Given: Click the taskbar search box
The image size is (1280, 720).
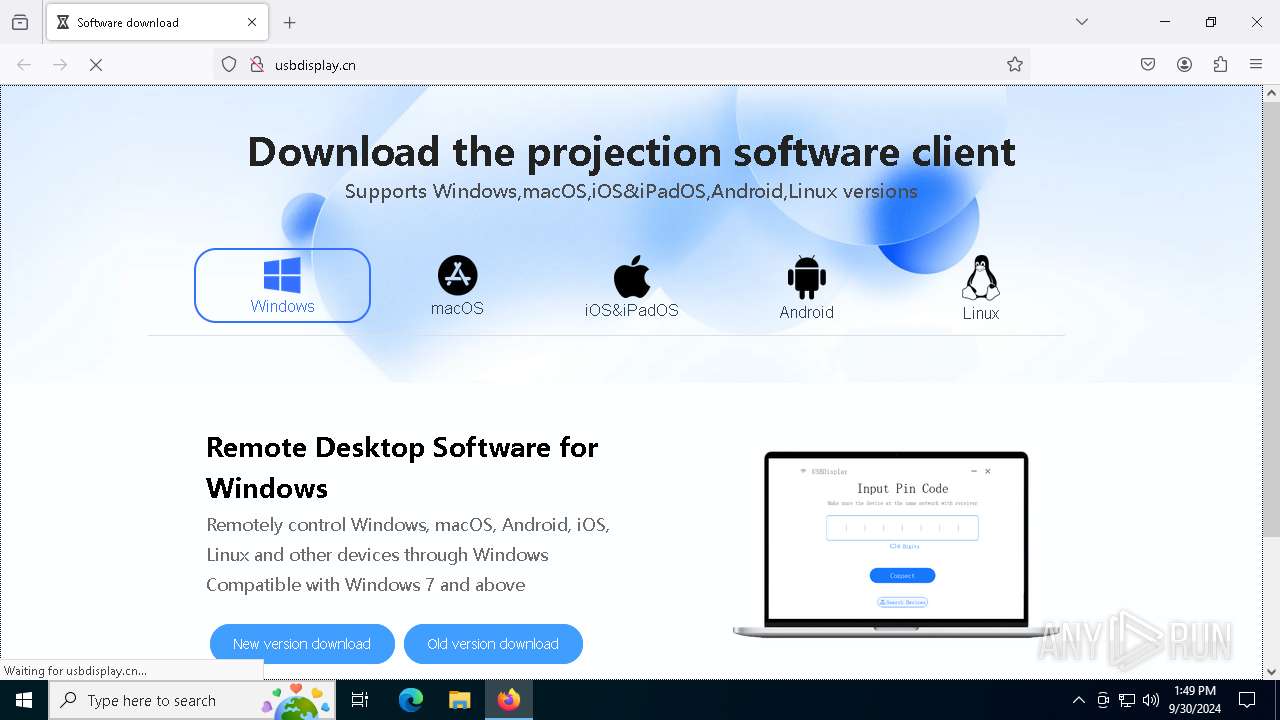Looking at the screenshot, I should coord(191,700).
